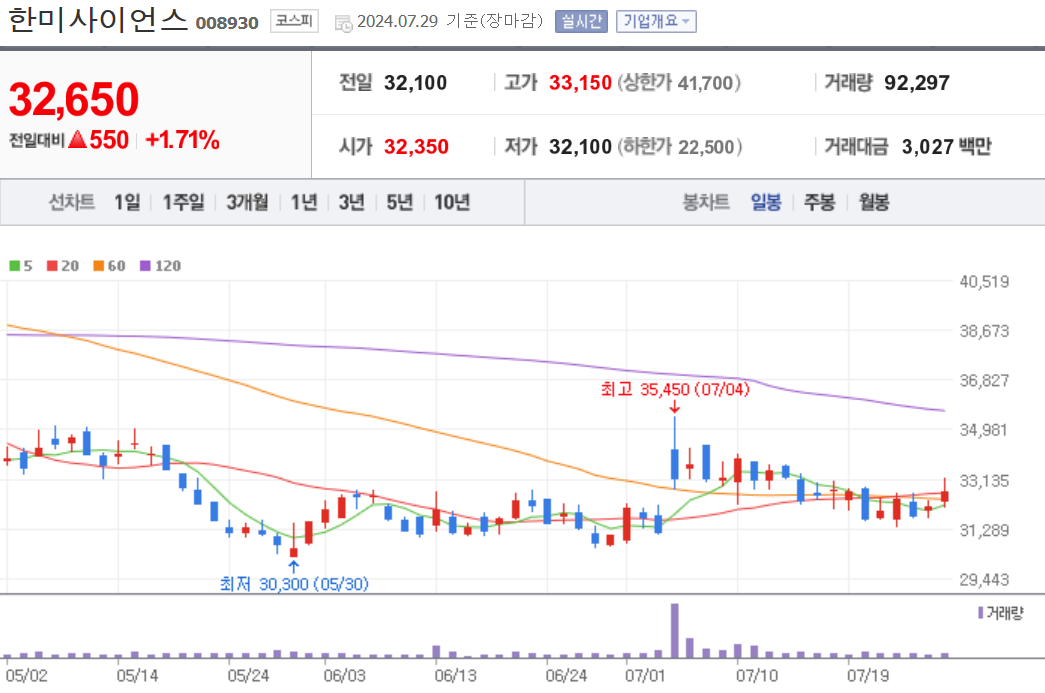Click the 07/10 date axis label
This screenshot has width=1045, height=693.
point(756,676)
